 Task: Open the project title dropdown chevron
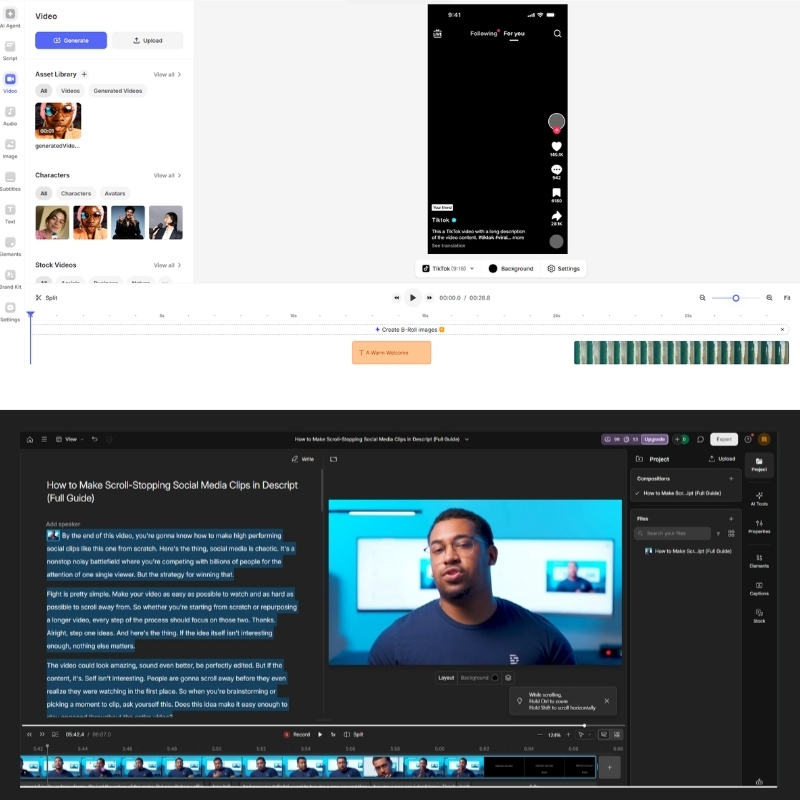tap(467, 439)
